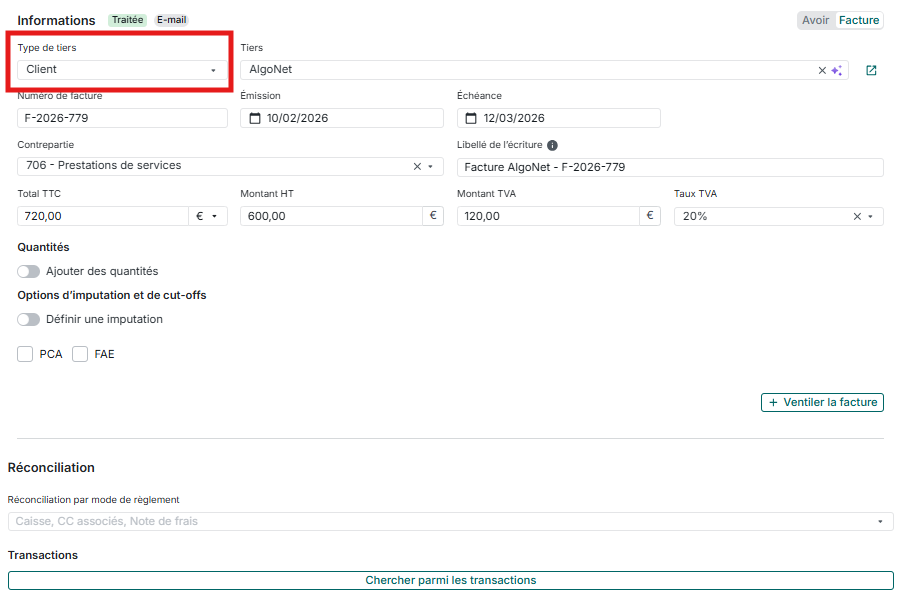This screenshot has height=612, width=910.
Task: Click the AI sparkle icon in Tiers field
Action: click(837, 70)
